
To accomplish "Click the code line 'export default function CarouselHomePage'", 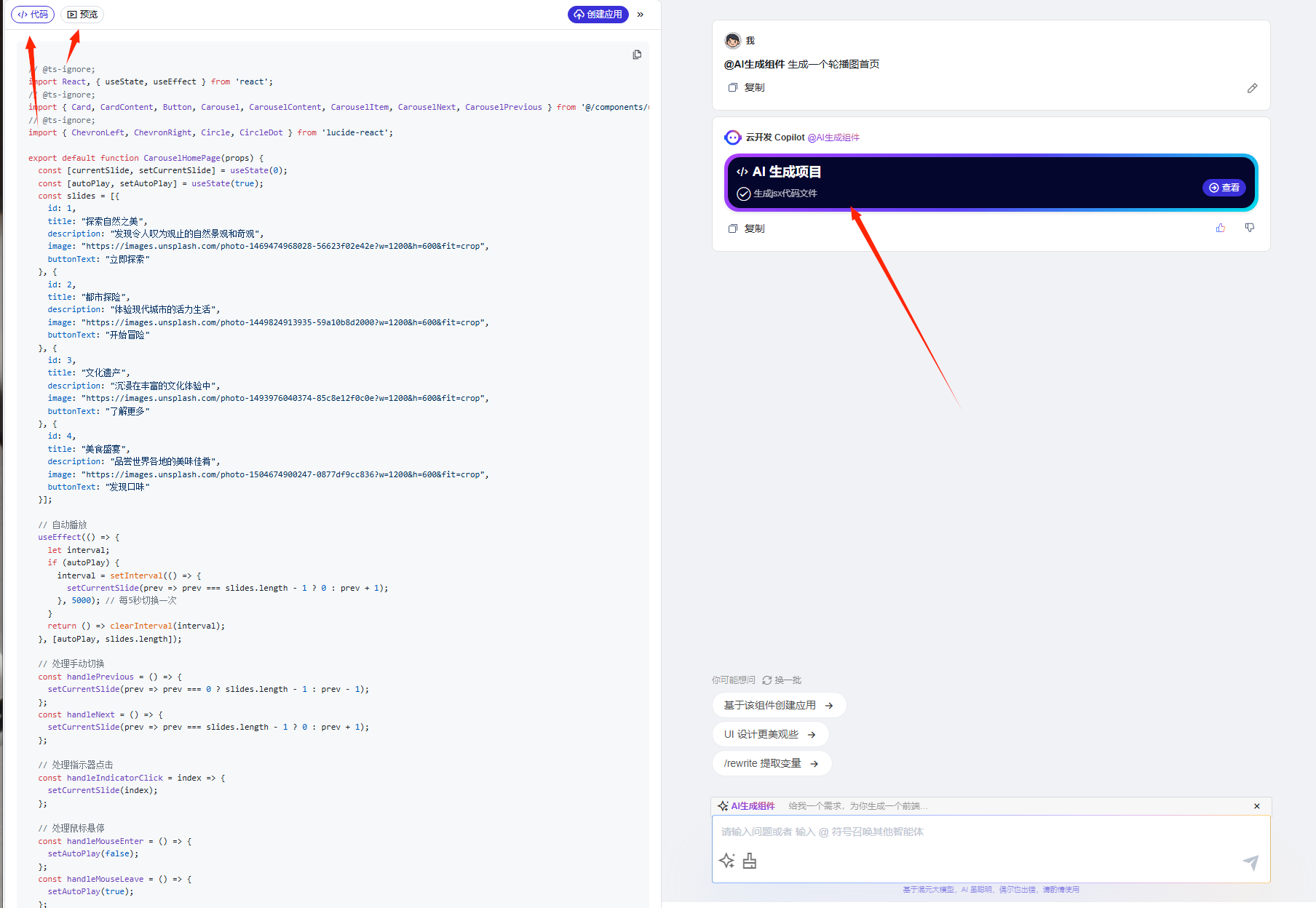I will pyautogui.click(x=146, y=158).
